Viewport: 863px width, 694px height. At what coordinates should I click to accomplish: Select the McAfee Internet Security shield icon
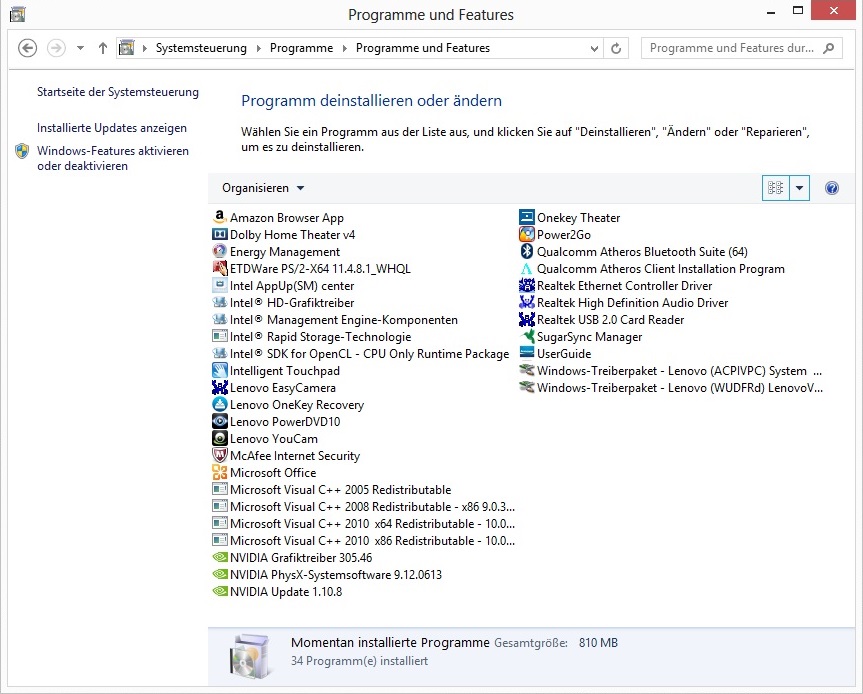click(x=220, y=456)
